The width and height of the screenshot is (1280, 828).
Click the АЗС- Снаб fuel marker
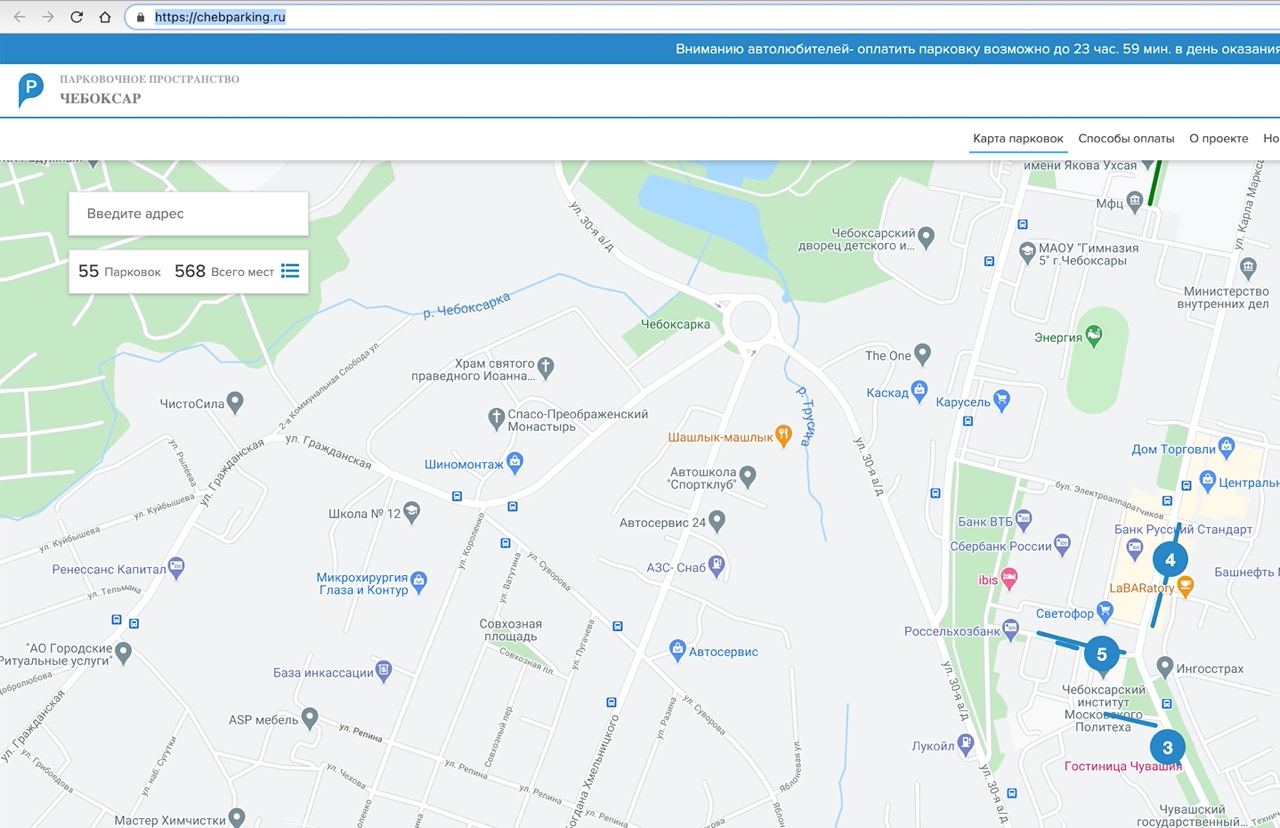(716, 567)
